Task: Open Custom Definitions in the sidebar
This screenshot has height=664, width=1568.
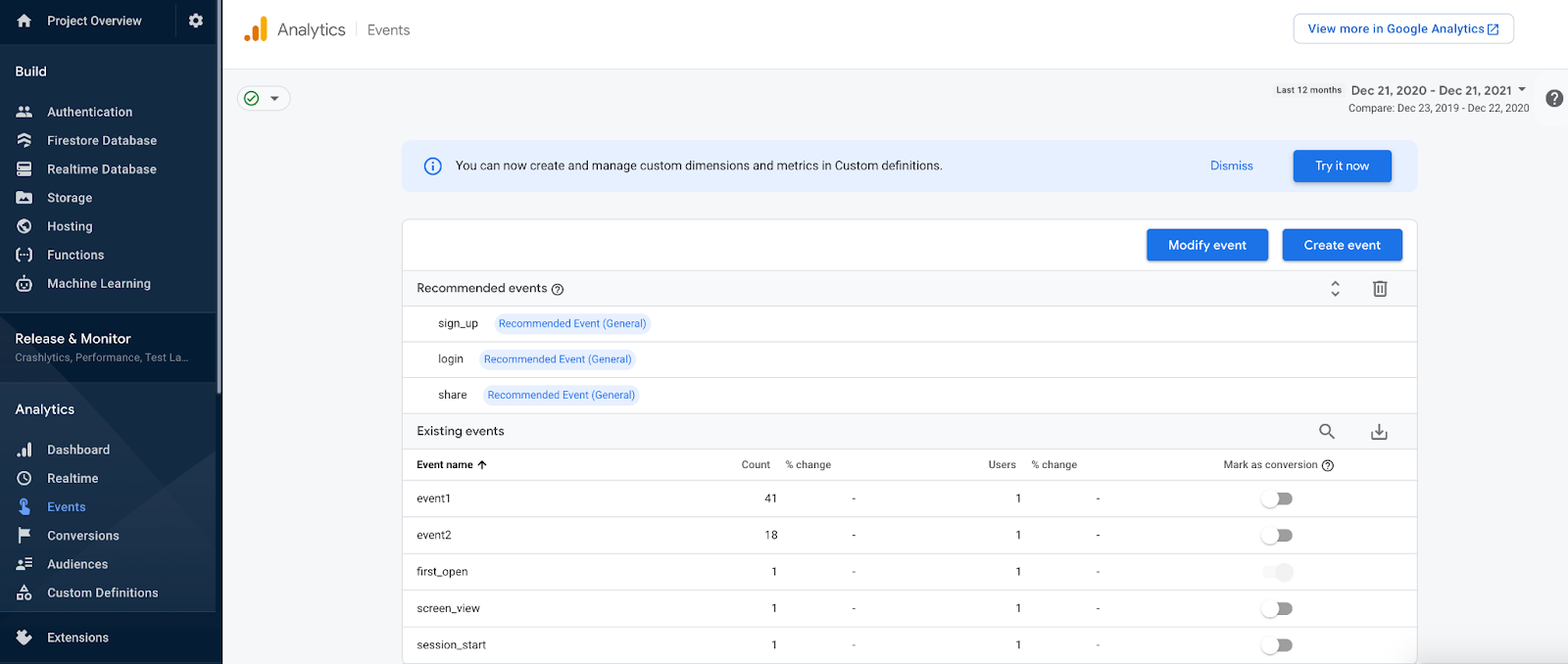Action: coord(102,593)
